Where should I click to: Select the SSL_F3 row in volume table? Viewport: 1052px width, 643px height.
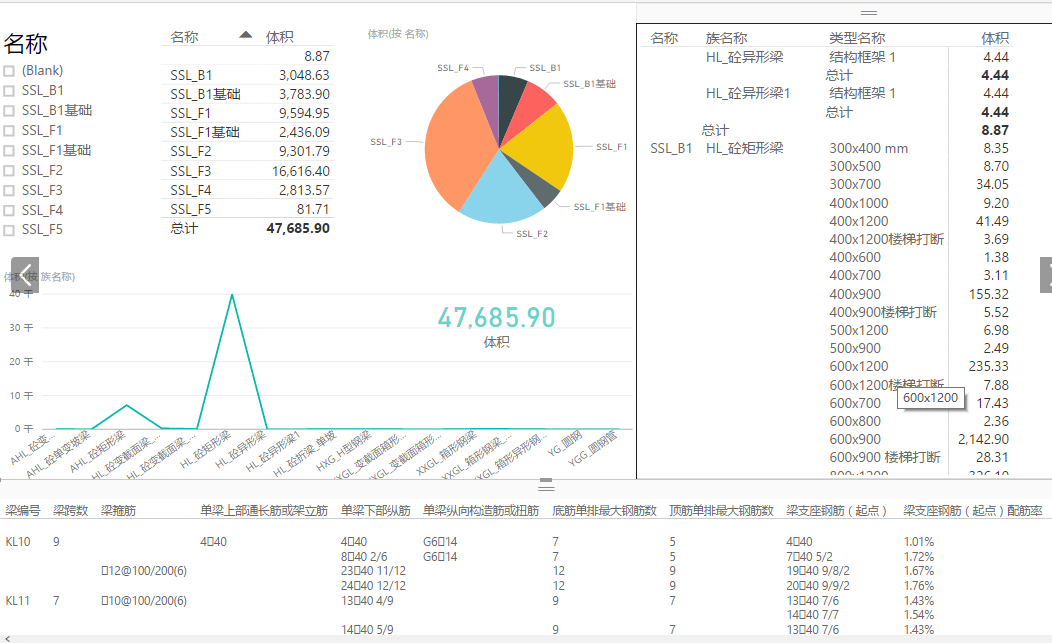tap(248, 171)
